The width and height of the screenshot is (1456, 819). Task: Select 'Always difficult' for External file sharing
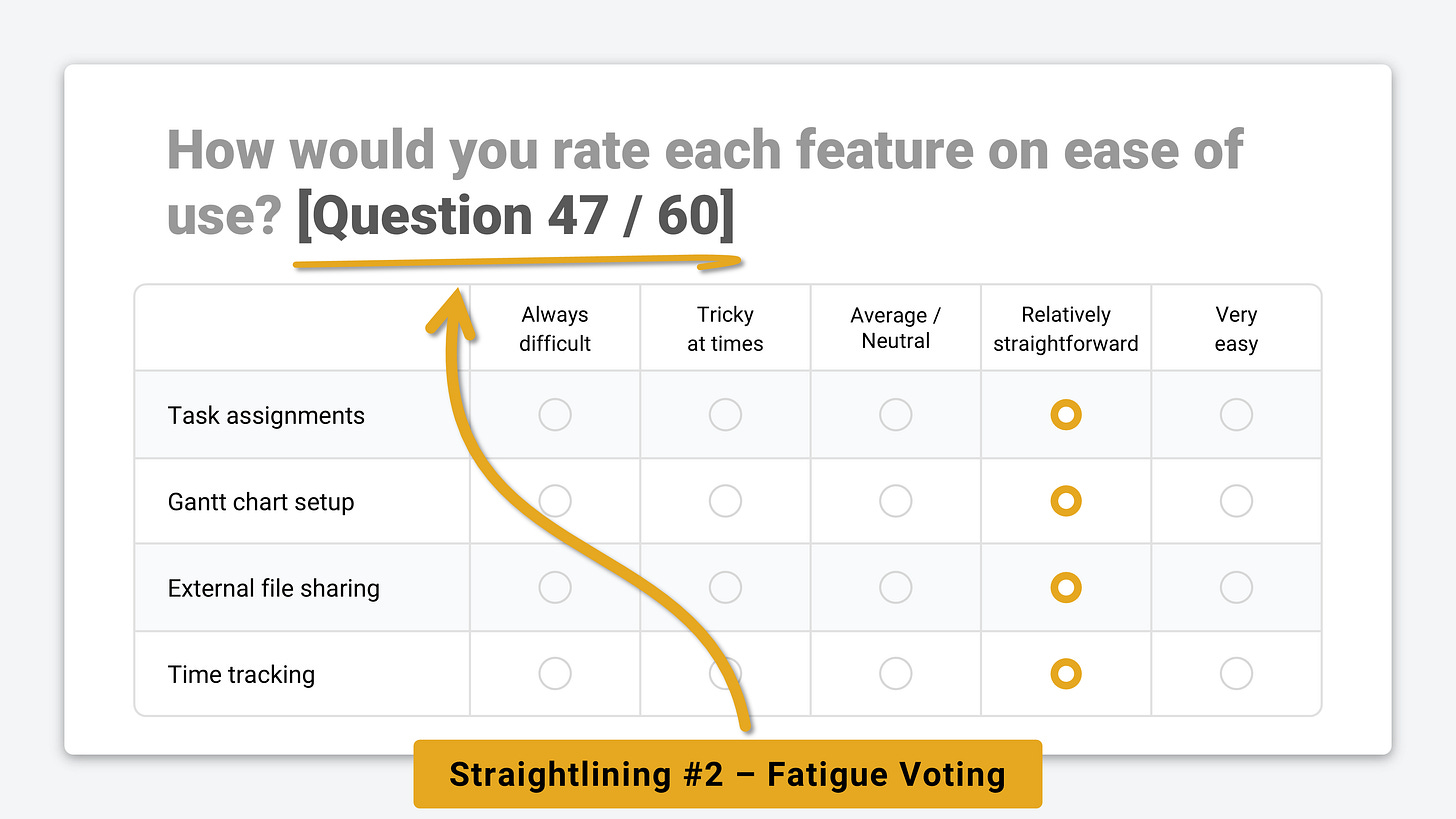point(555,588)
